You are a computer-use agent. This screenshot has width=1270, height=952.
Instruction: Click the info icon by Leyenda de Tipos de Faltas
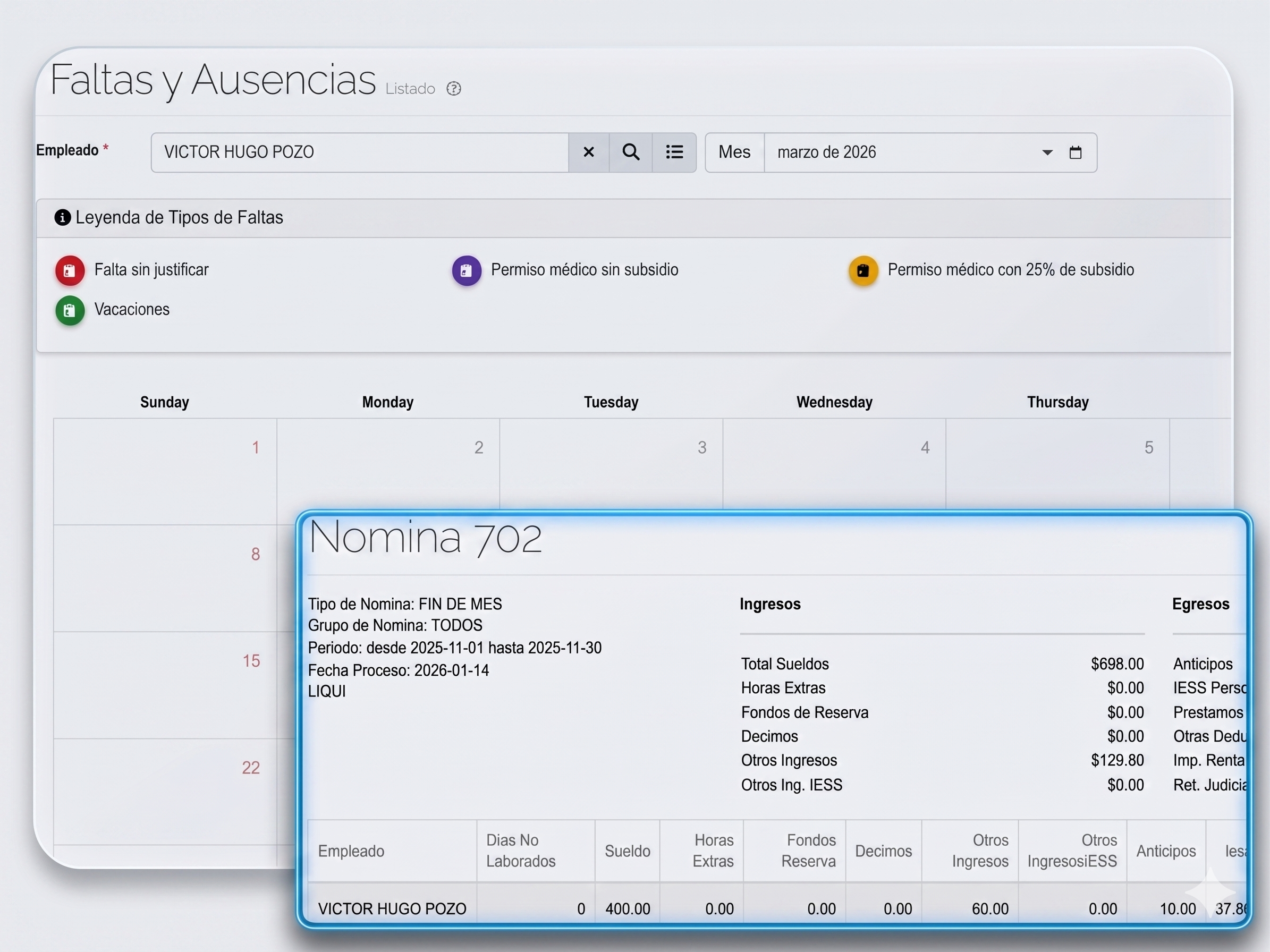coord(63,217)
